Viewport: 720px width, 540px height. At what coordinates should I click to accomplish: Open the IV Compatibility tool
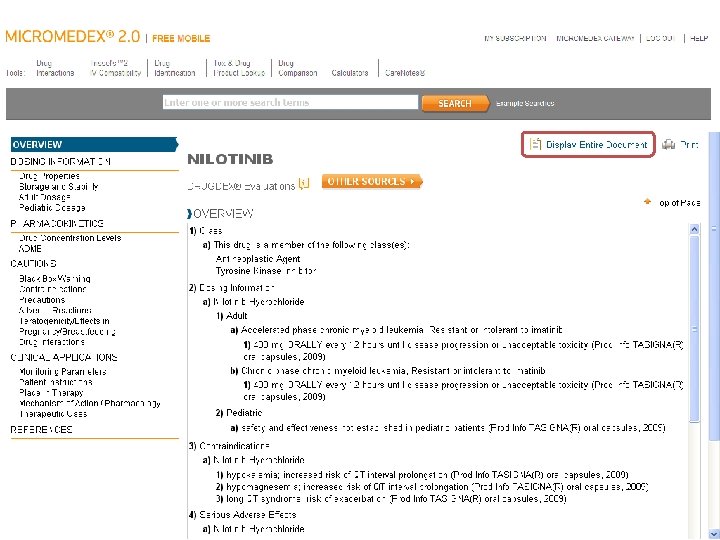coord(115,68)
